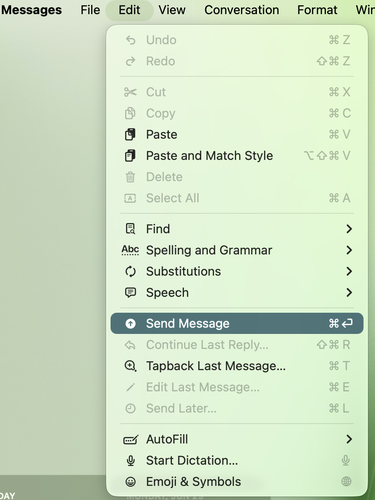Click the Speech bubble icon
The image size is (375, 500).
pos(130,293)
